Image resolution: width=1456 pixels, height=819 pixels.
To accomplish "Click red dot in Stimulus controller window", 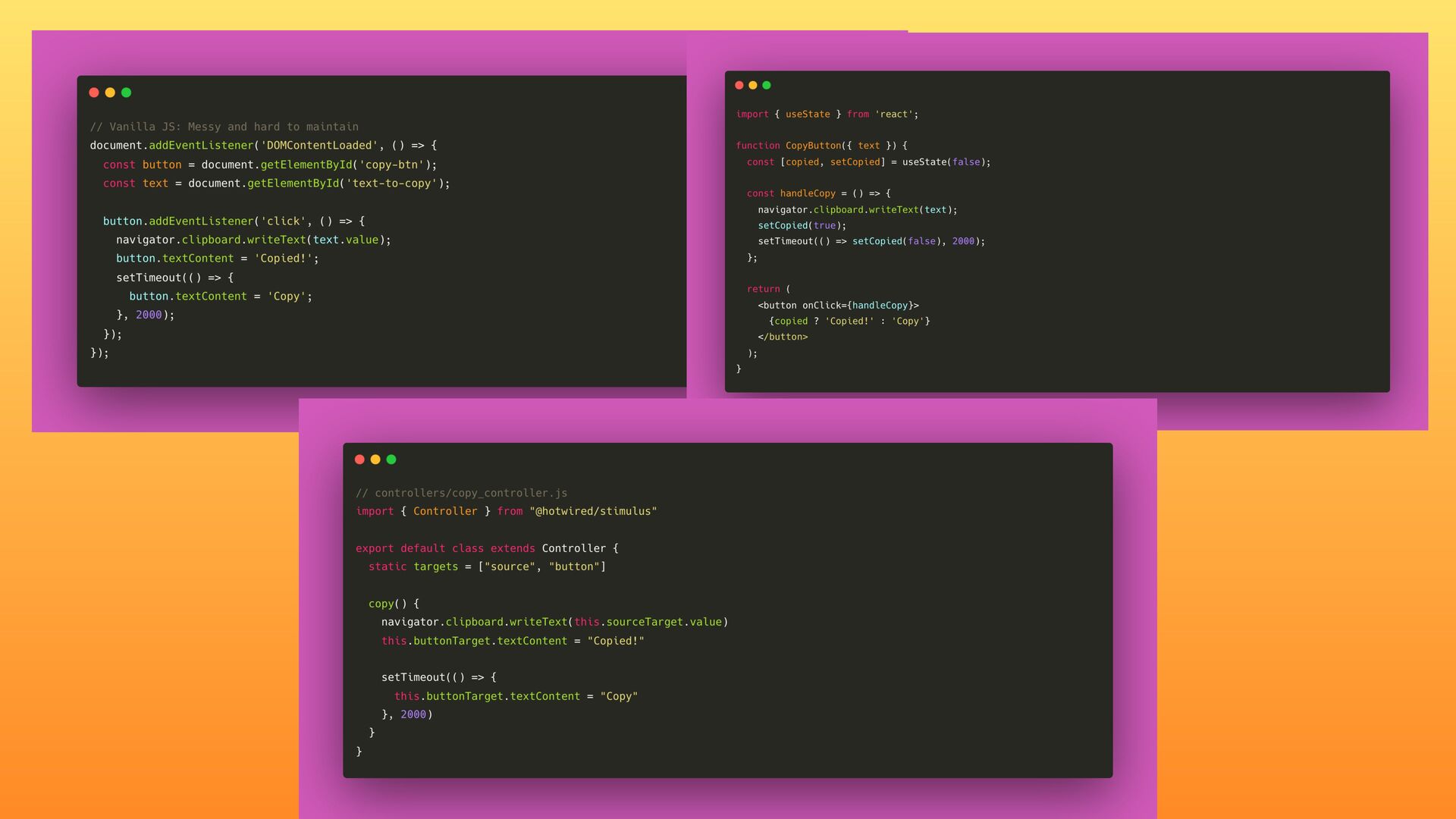I will [x=359, y=460].
